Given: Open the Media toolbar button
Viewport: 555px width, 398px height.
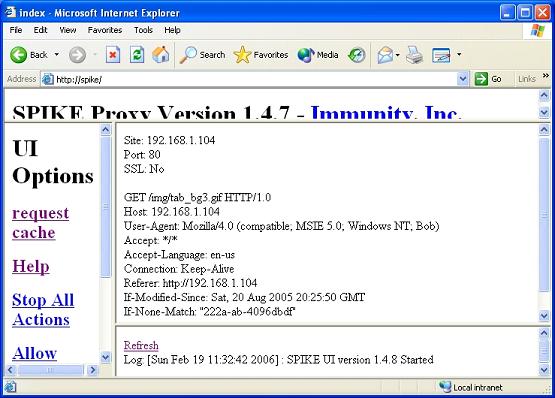Looking at the screenshot, I should (318, 55).
